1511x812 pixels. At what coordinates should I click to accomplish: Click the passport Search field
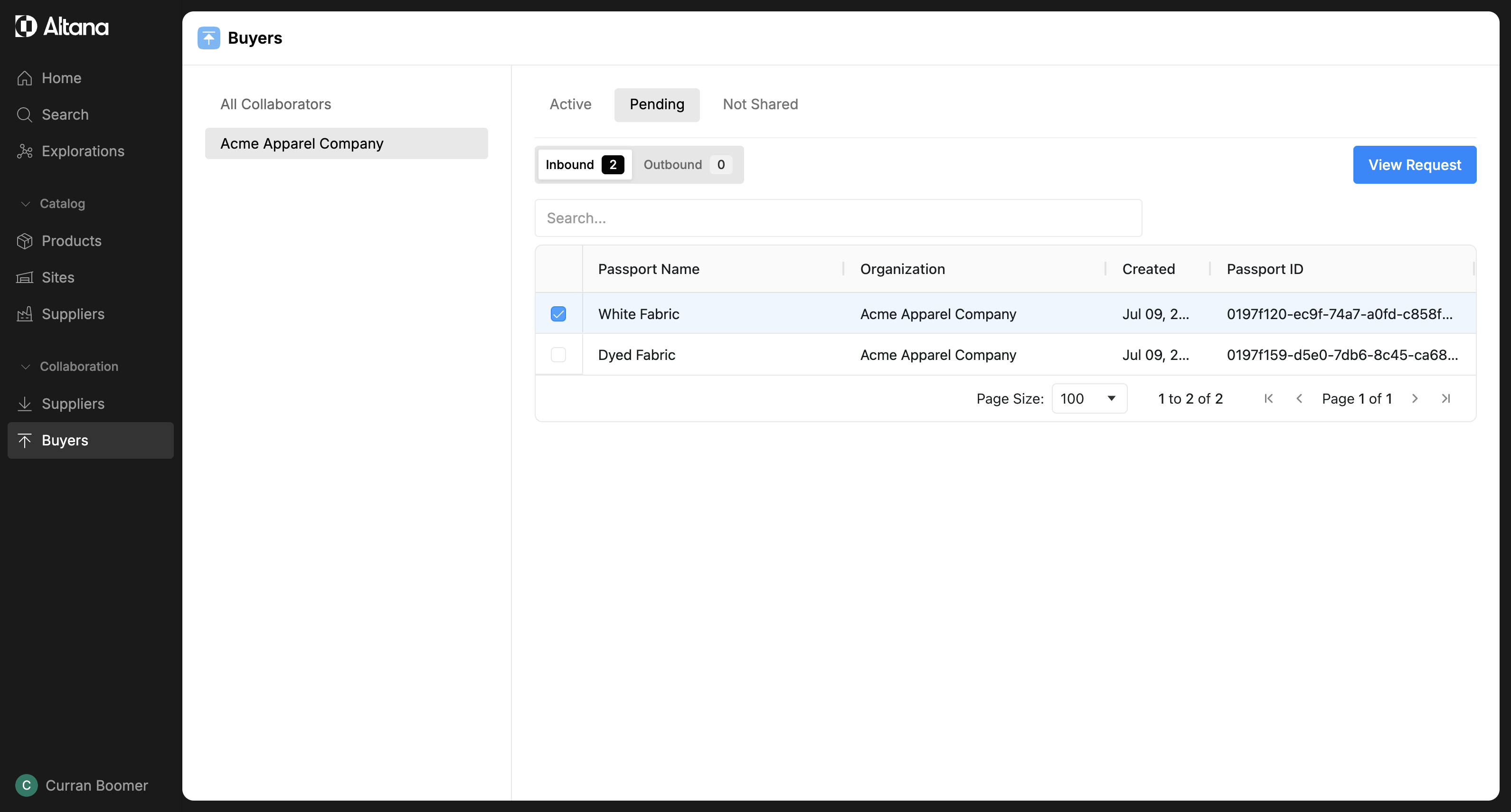point(838,218)
